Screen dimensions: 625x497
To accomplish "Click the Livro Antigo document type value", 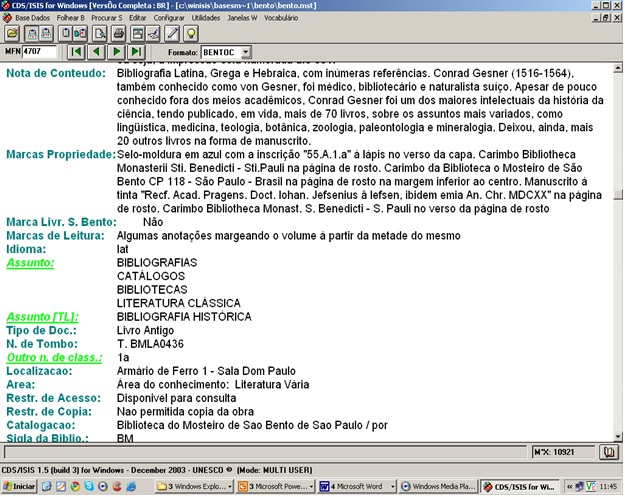I will 145,331.
